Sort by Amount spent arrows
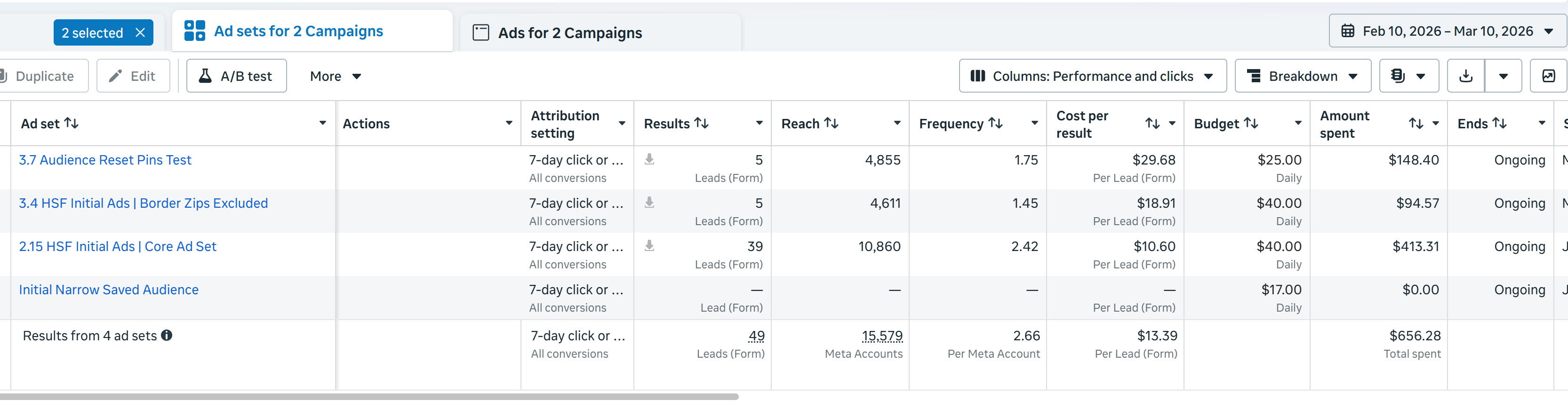The image size is (1568, 408). [1416, 124]
